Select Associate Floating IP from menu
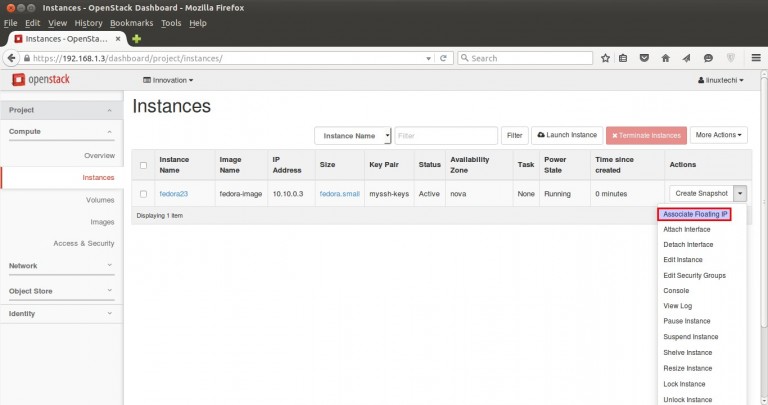 695,214
